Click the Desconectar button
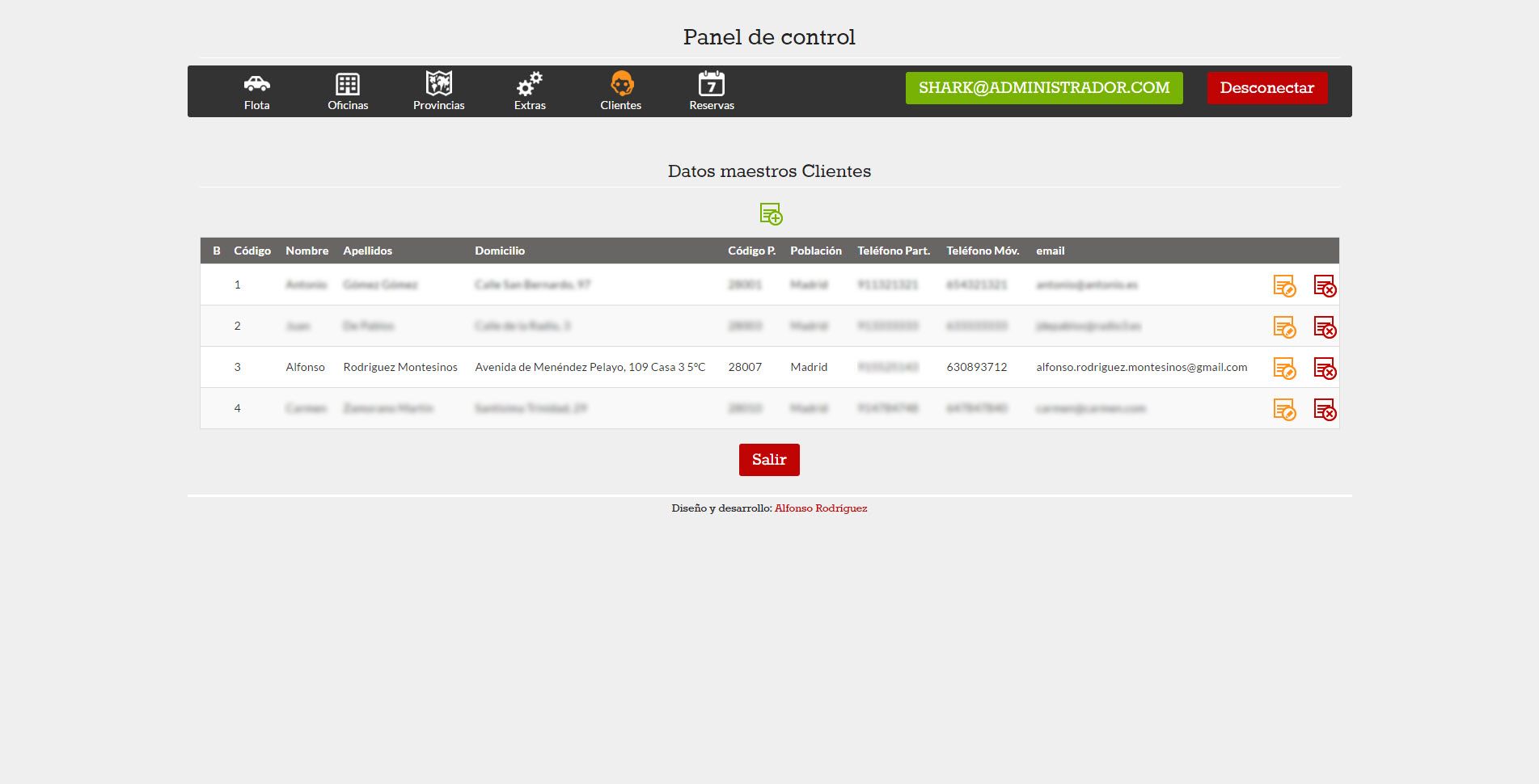The width and height of the screenshot is (1539, 784). [x=1267, y=88]
